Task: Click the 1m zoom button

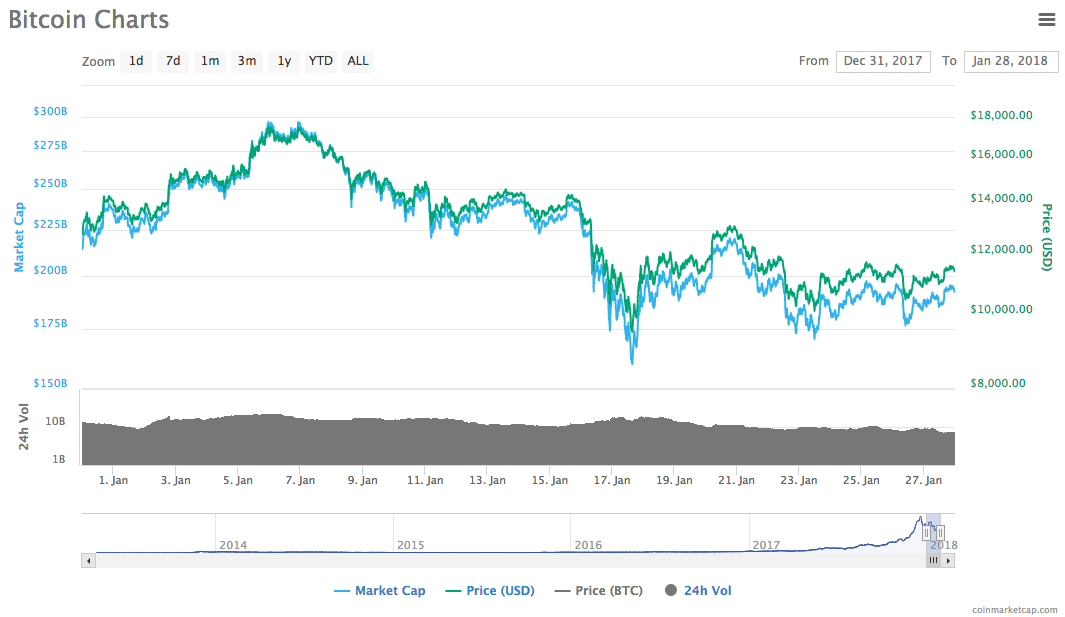Action: pos(209,61)
